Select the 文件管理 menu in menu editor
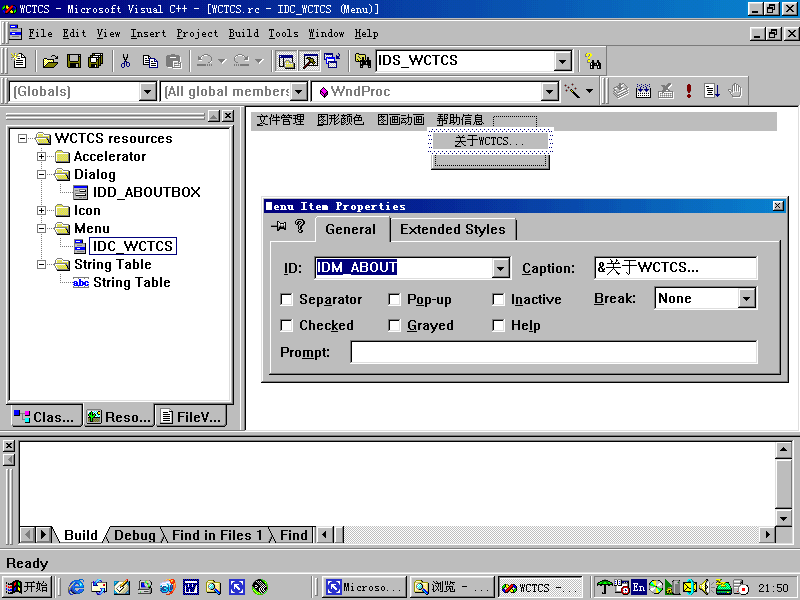Viewport: 800px width, 600px height. coord(280,120)
